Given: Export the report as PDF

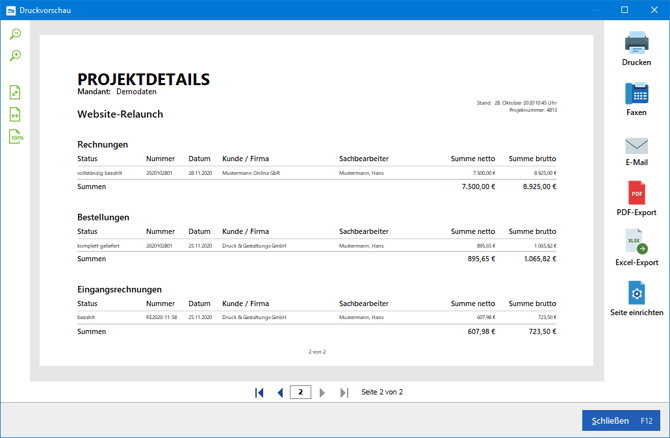Looking at the screenshot, I should (636, 198).
